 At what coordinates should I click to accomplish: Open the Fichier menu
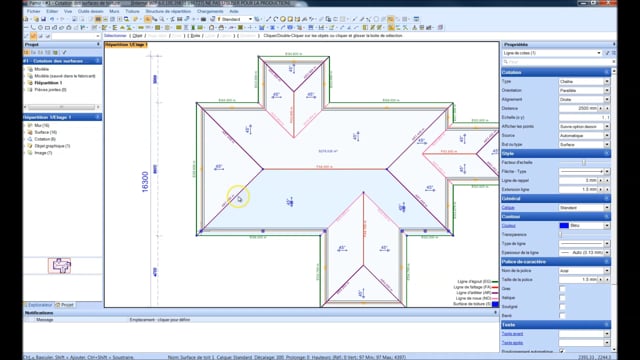[33, 11]
